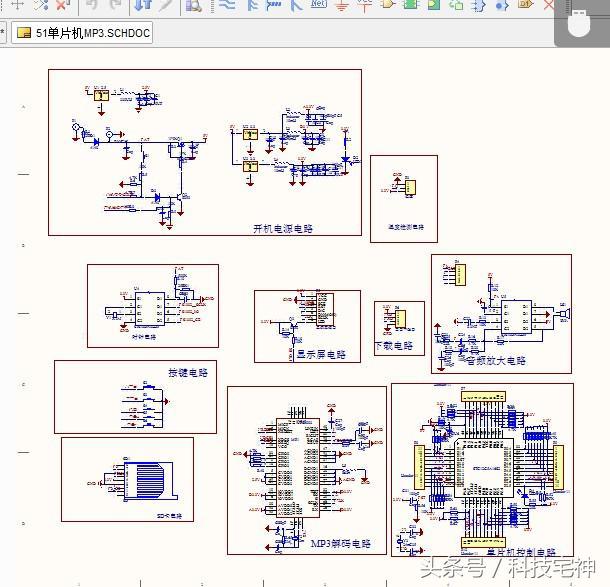Screen dimensions: 610x587
Task: Click the Move Selection cross icon
Action: (x=18, y=5)
